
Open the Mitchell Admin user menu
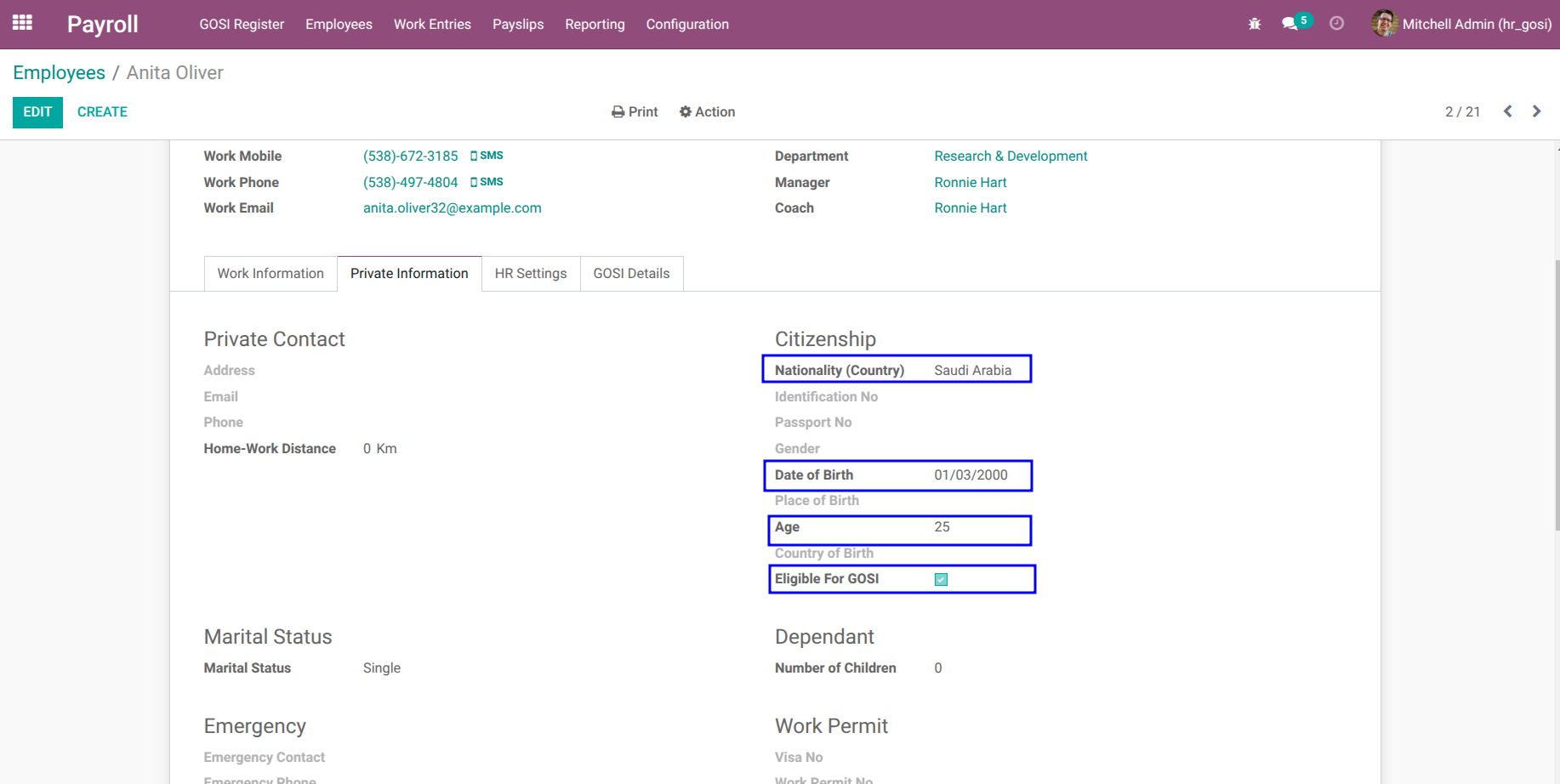point(1461,24)
